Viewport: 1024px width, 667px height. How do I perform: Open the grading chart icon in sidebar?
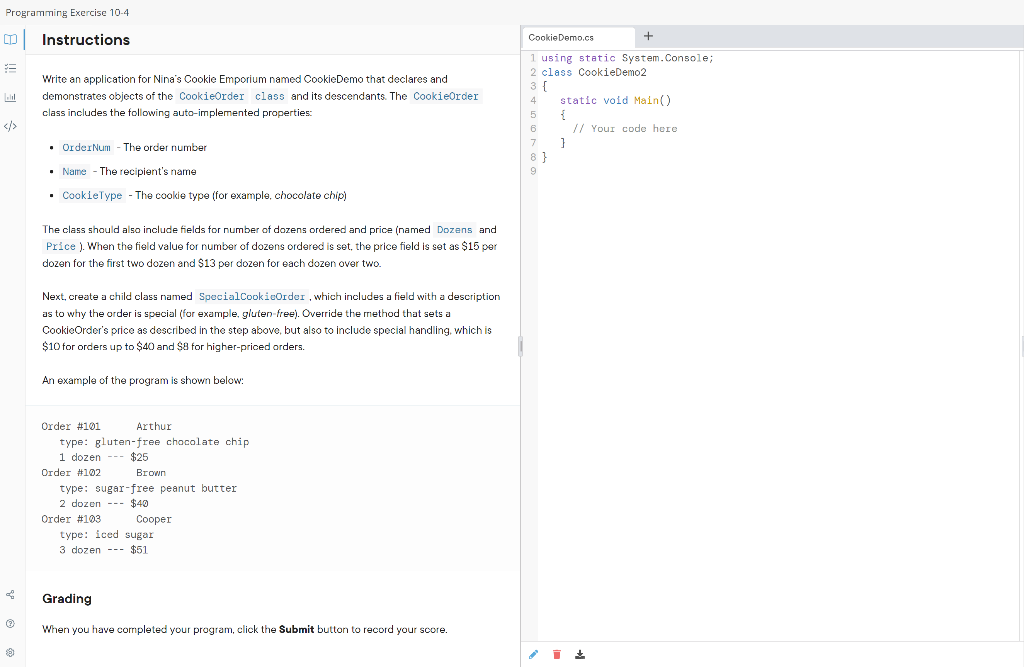pos(10,97)
